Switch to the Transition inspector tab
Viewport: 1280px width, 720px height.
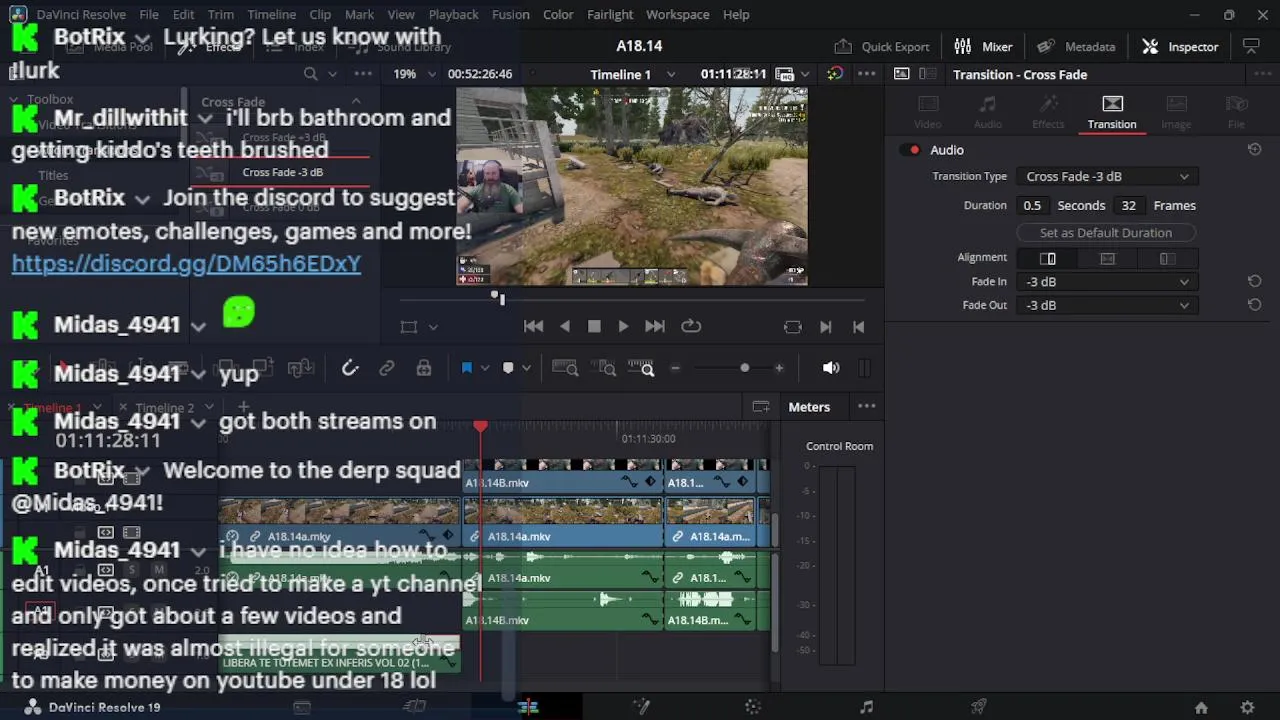point(1112,112)
